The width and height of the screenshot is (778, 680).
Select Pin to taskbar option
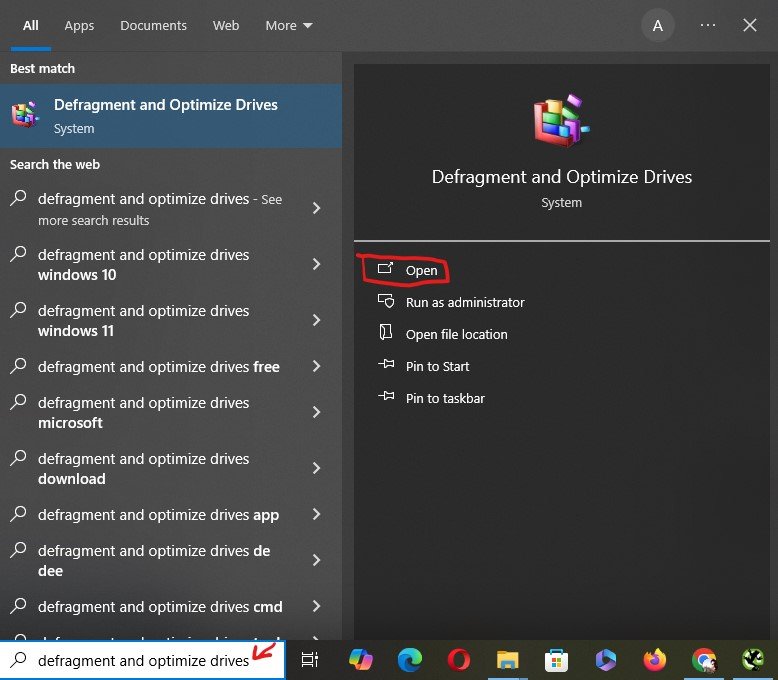pos(445,398)
